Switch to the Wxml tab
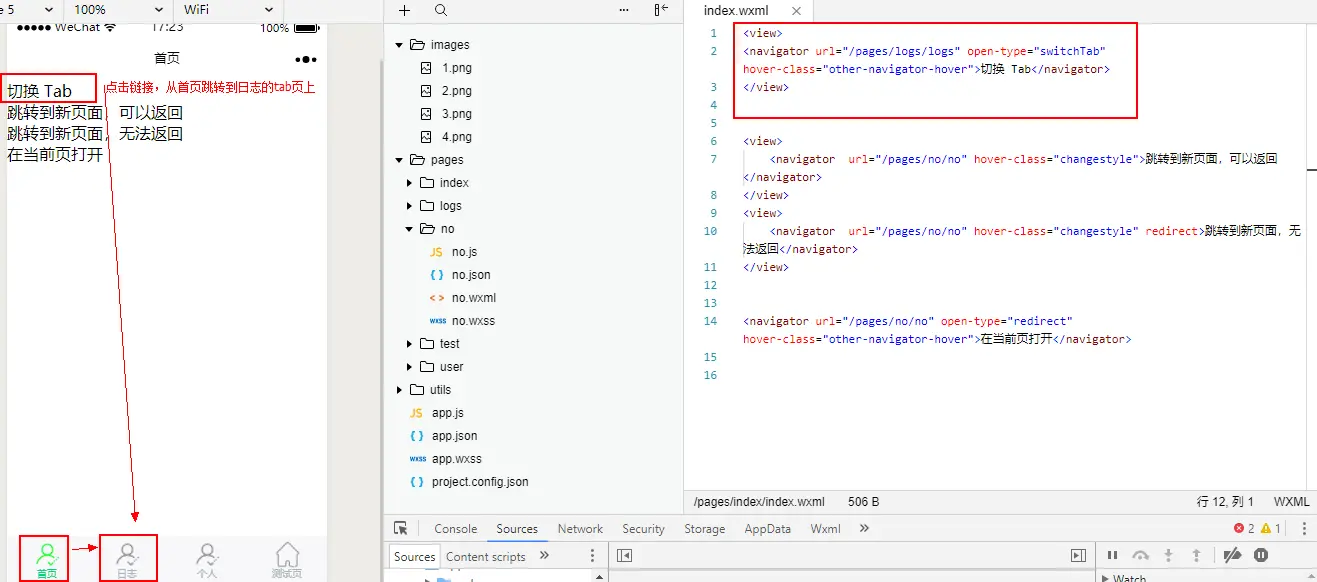 (825, 529)
